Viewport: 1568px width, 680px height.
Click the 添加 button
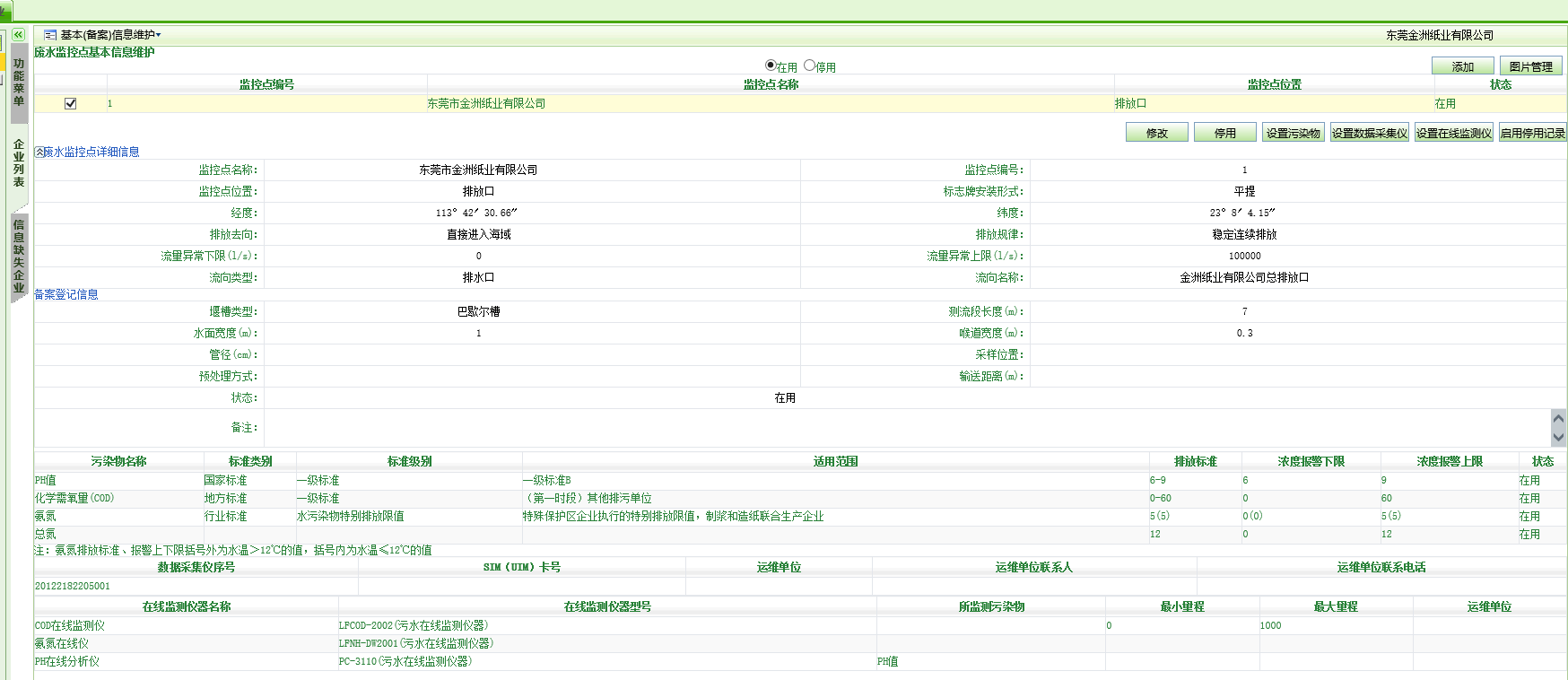[x=1463, y=66]
